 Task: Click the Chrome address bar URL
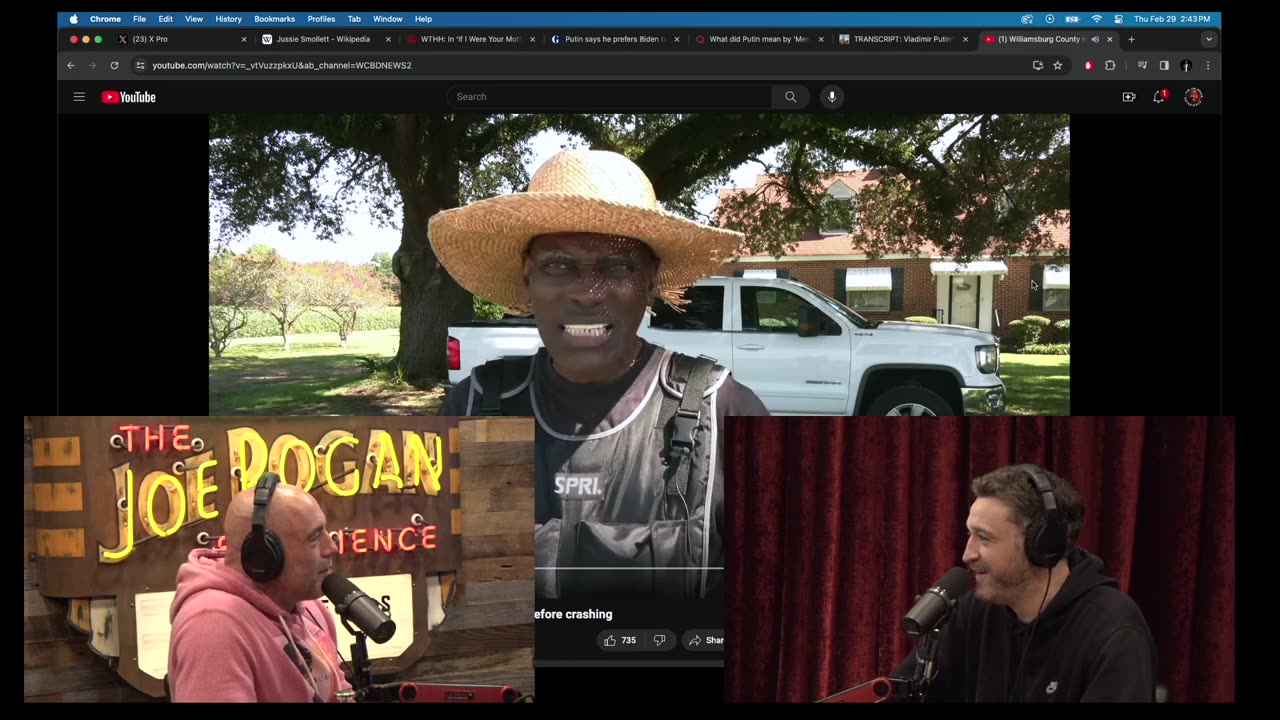282,65
